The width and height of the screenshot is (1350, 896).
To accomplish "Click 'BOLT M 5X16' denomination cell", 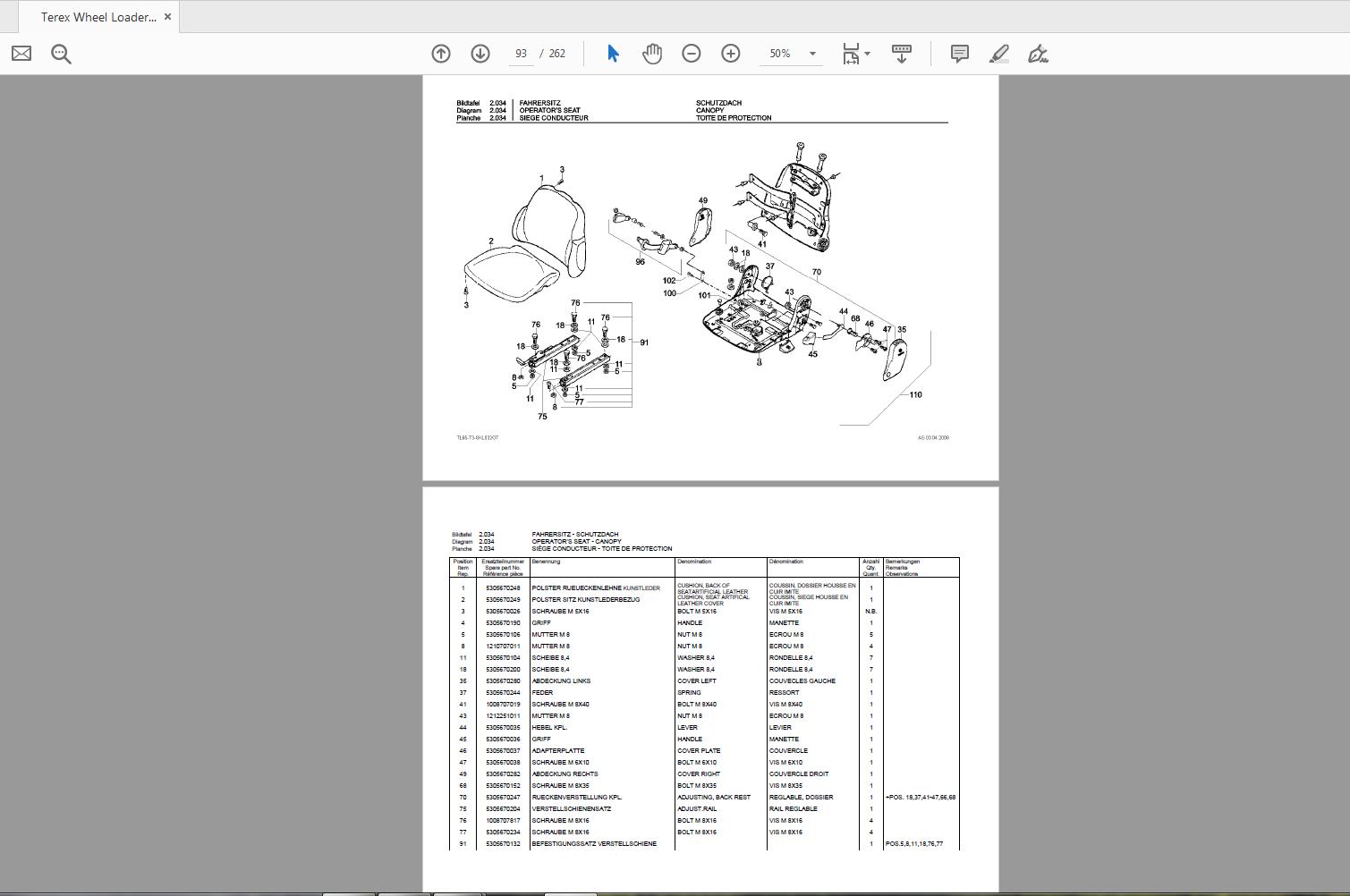I will click(x=697, y=612).
